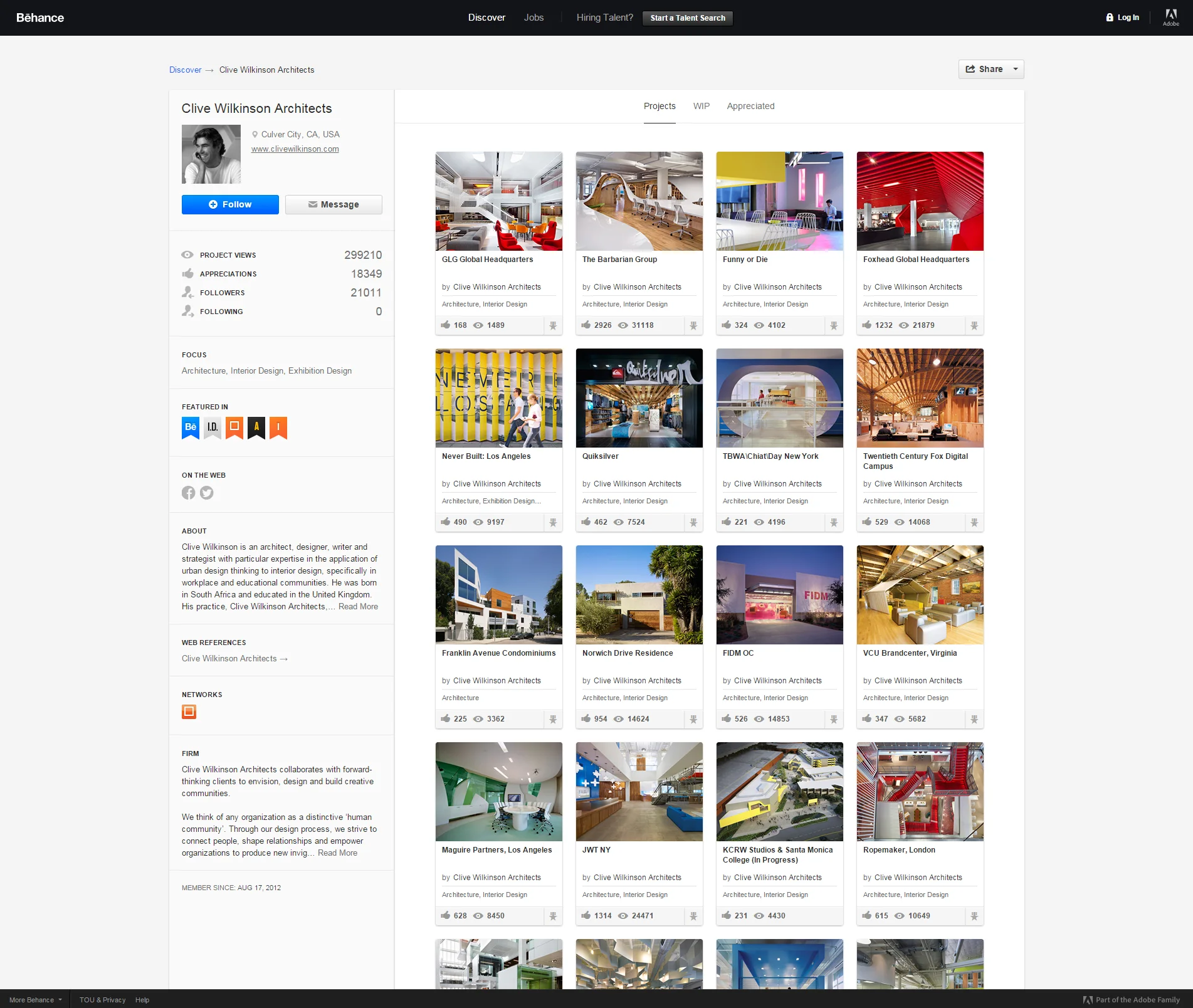Open the Funny or Die project thumbnail
The height and width of the screenshot is (1008, 1193).
click(779, 201)
